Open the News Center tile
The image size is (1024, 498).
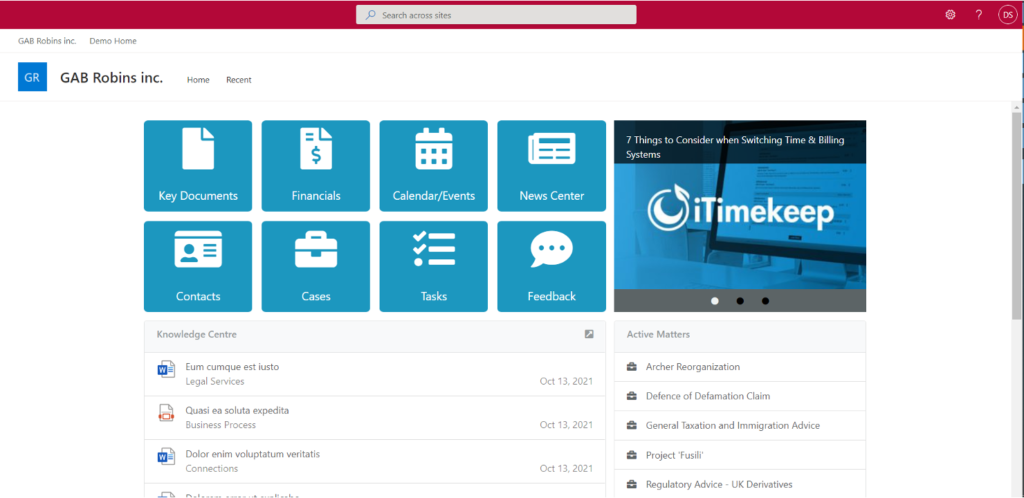551,166
